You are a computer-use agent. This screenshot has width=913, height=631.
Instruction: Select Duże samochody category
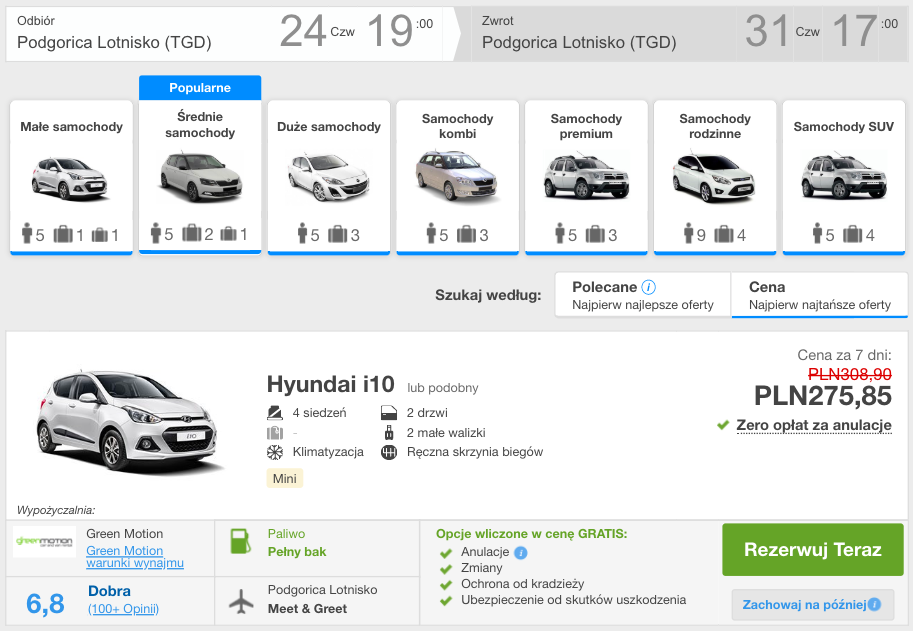[x=329, y=178]
